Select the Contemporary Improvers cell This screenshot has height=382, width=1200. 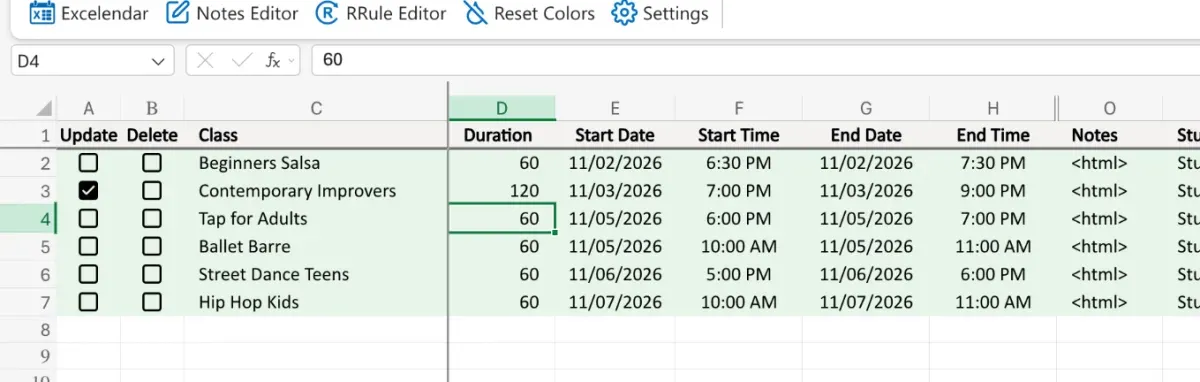click(316, 191)
